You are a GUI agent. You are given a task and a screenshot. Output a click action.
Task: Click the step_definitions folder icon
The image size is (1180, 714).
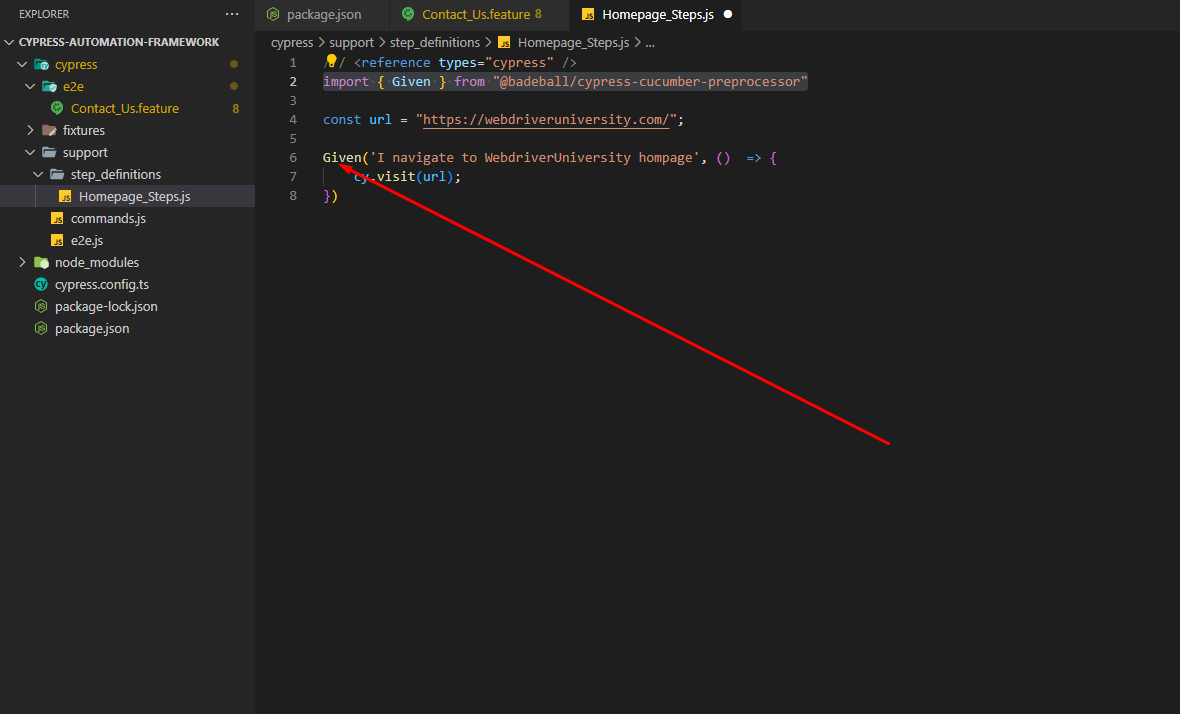coord(57,175)
